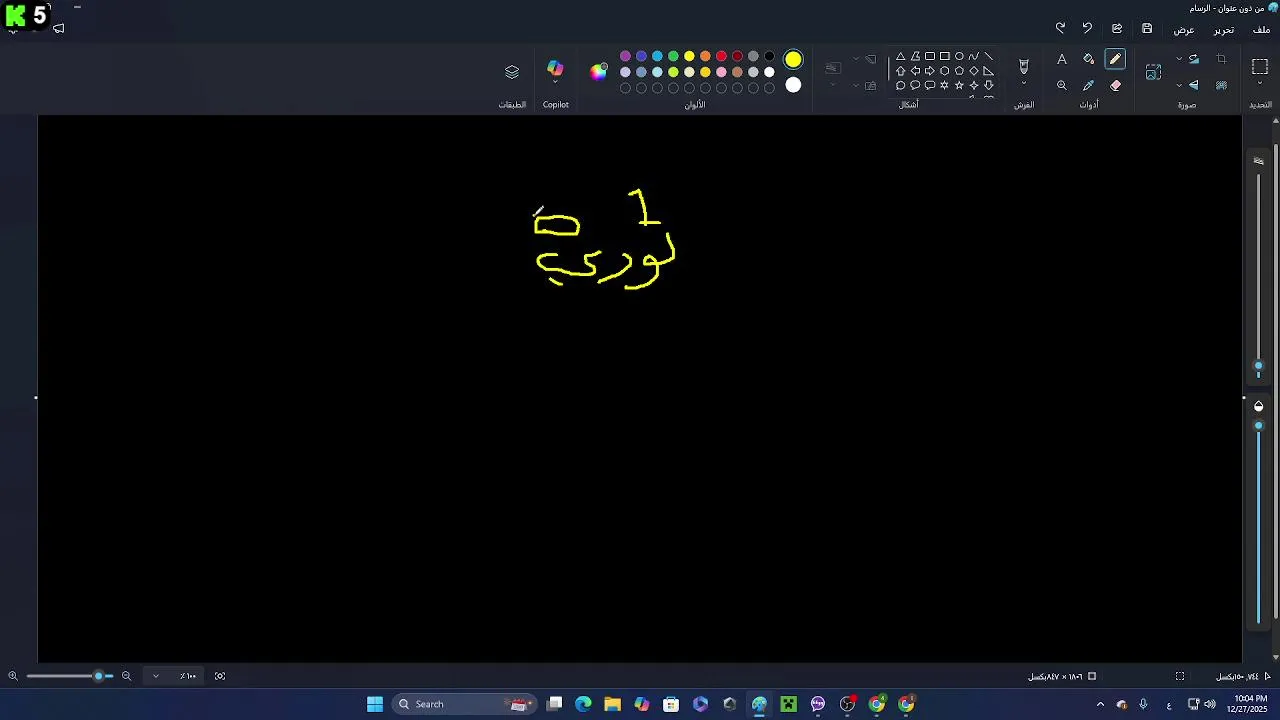Expand the shape outline dropdown

tap(856, 59)
